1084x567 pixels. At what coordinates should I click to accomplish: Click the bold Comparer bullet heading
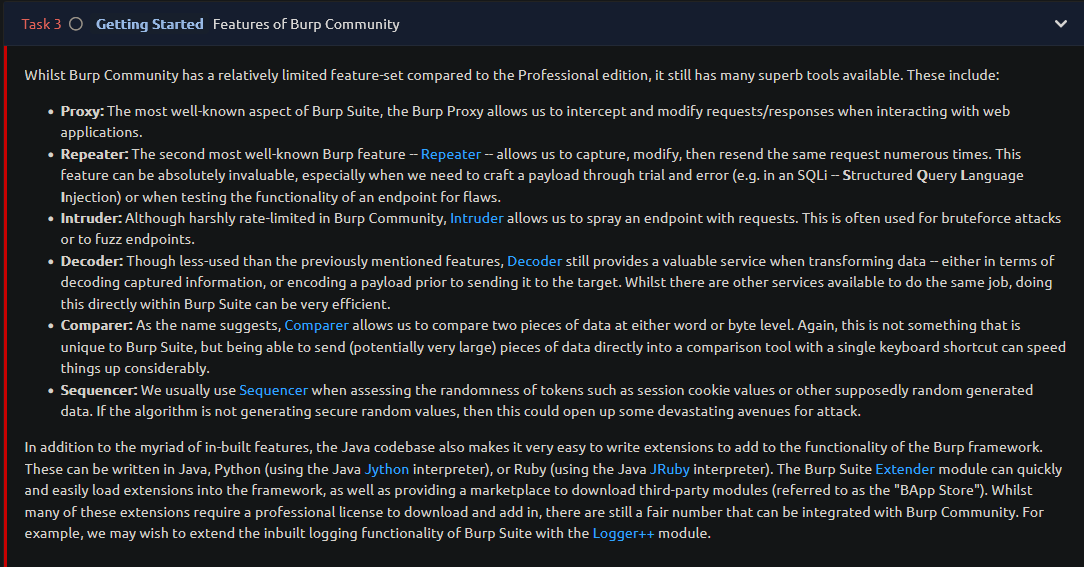97,326
